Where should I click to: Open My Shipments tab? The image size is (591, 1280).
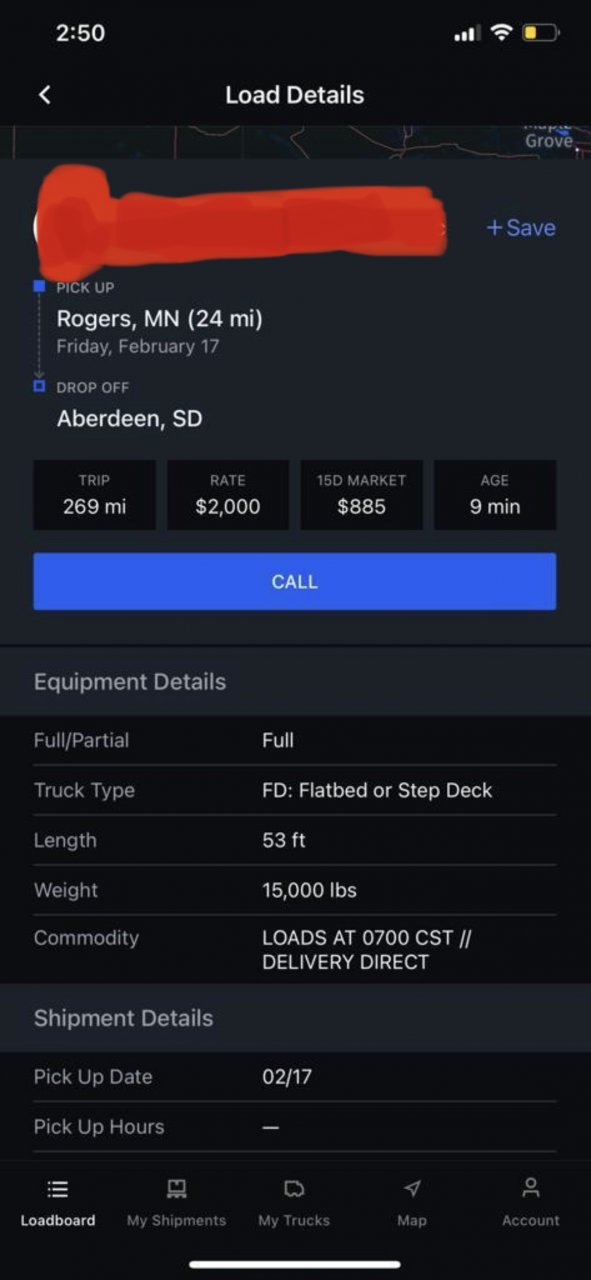click(176, 1201)
